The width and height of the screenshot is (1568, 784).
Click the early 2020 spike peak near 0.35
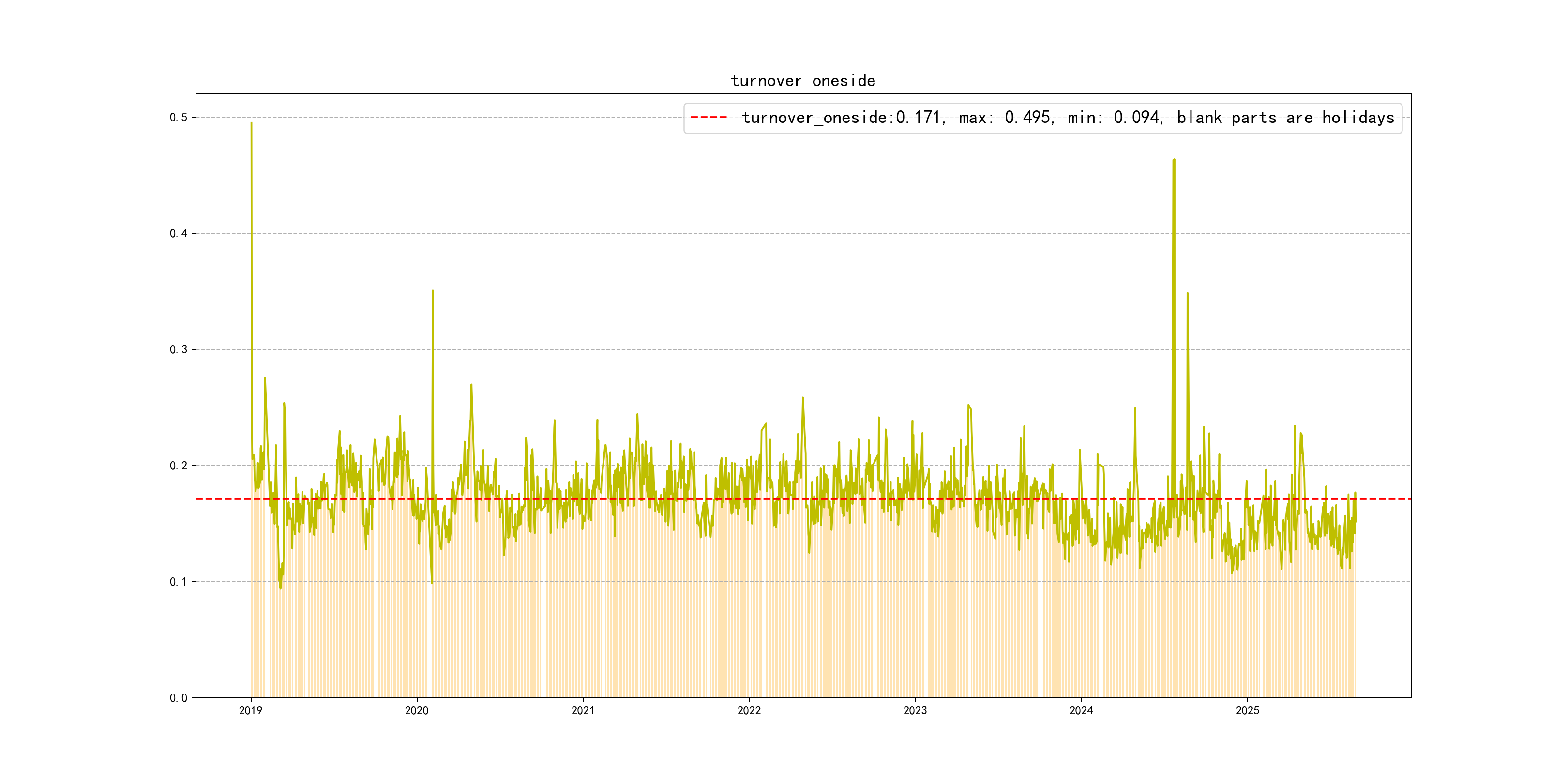433,291
